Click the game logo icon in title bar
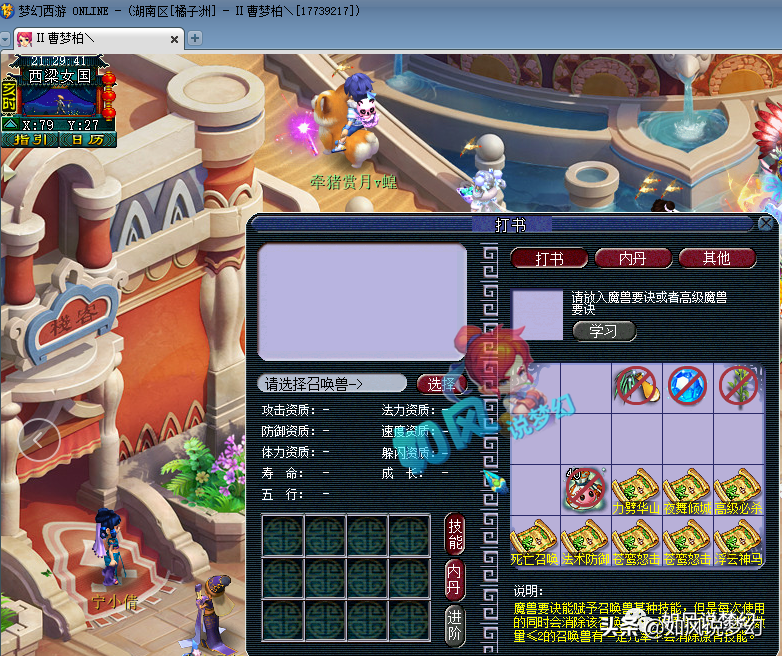The image size is (782, 656). [x=7, y=10]
